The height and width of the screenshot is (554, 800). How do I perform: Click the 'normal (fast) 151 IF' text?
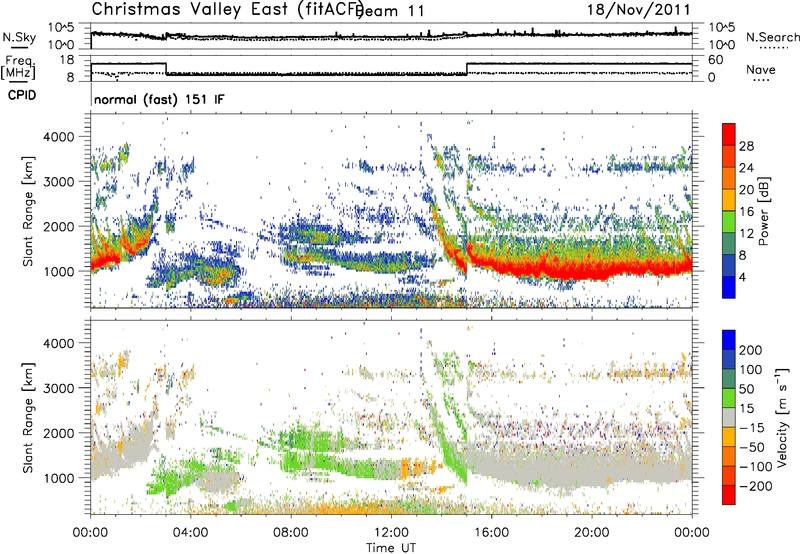(159, 99)
